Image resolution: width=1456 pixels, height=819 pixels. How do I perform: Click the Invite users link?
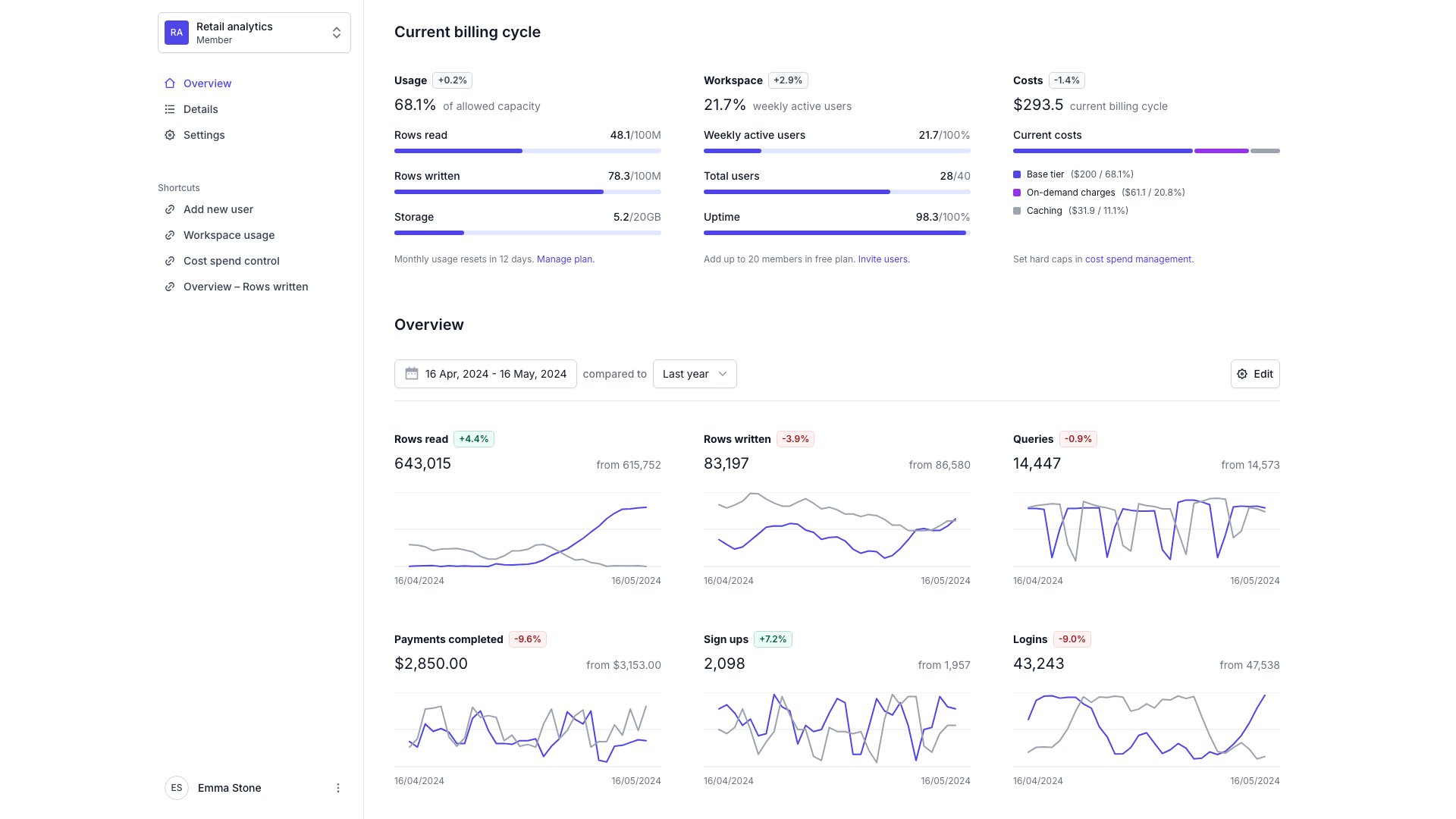pyautogui.click(x=883, y=259)
